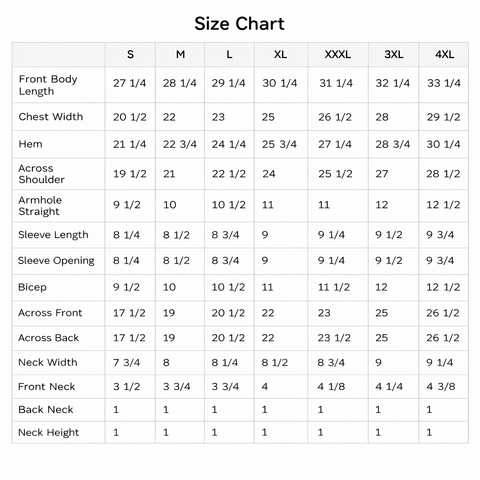This screenshot has width=480, height=480.
Task: Click the Neck Width value 7 3/4
Action: [x=126, y=362]
